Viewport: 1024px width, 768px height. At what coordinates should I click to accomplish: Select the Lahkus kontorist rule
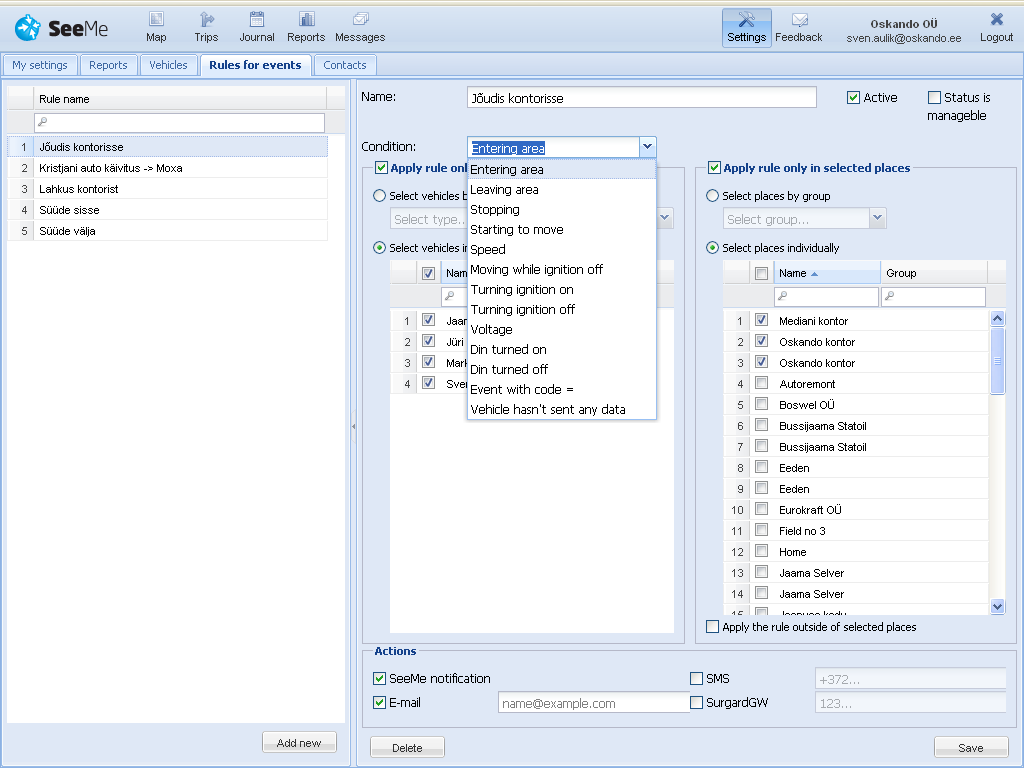tap(167, 189)
